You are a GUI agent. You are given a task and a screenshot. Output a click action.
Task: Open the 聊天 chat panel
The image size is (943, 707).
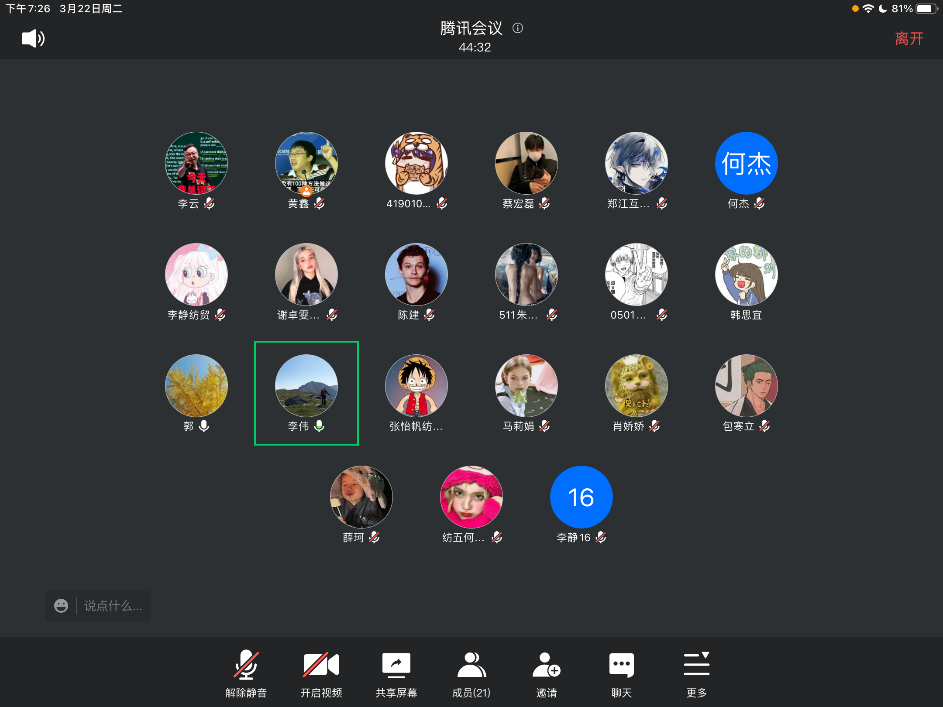(621, 665)
